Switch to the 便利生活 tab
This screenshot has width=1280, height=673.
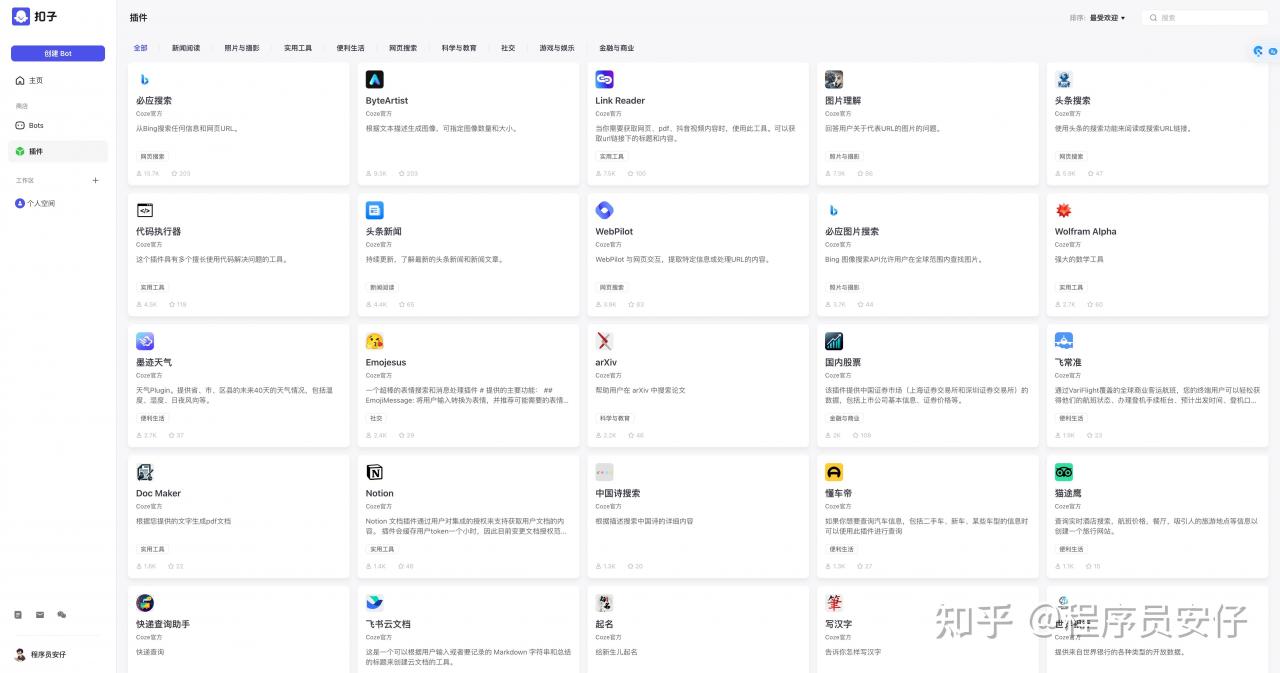point(351,48)
